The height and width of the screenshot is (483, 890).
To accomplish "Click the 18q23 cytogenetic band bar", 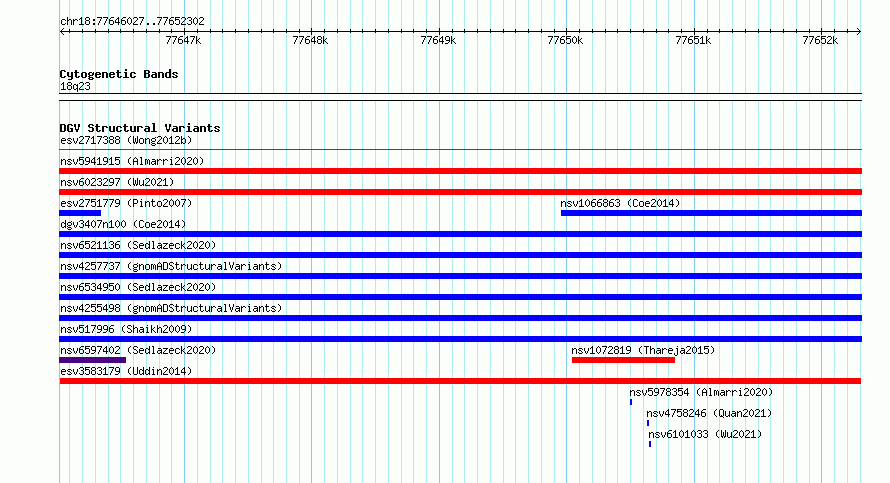I will (x=460, y=97).
